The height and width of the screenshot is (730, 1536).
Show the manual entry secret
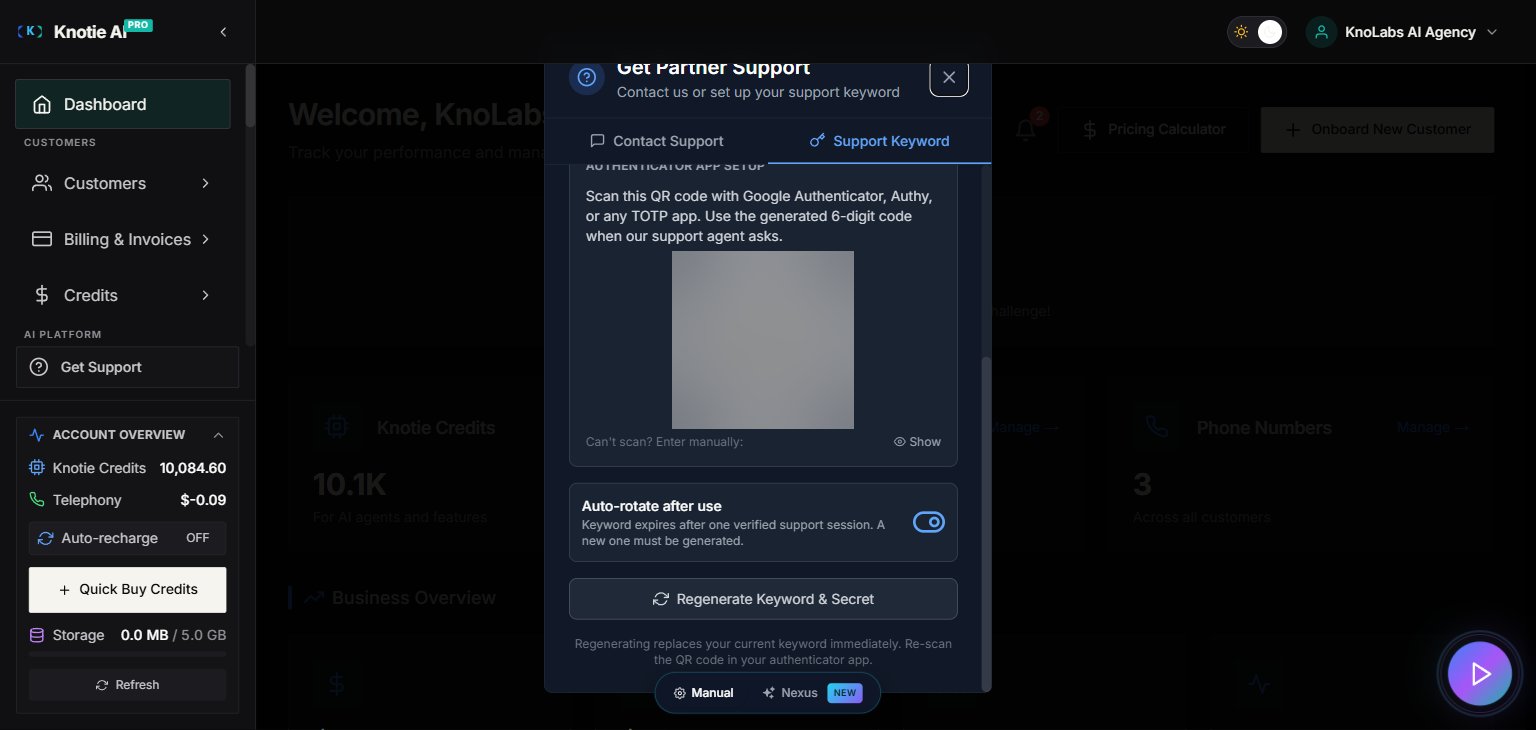[x=917, y=442]
